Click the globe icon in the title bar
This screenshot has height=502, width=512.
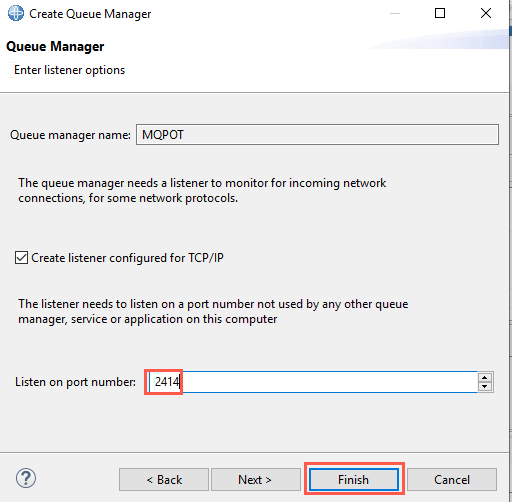click(x=16, y=14)
